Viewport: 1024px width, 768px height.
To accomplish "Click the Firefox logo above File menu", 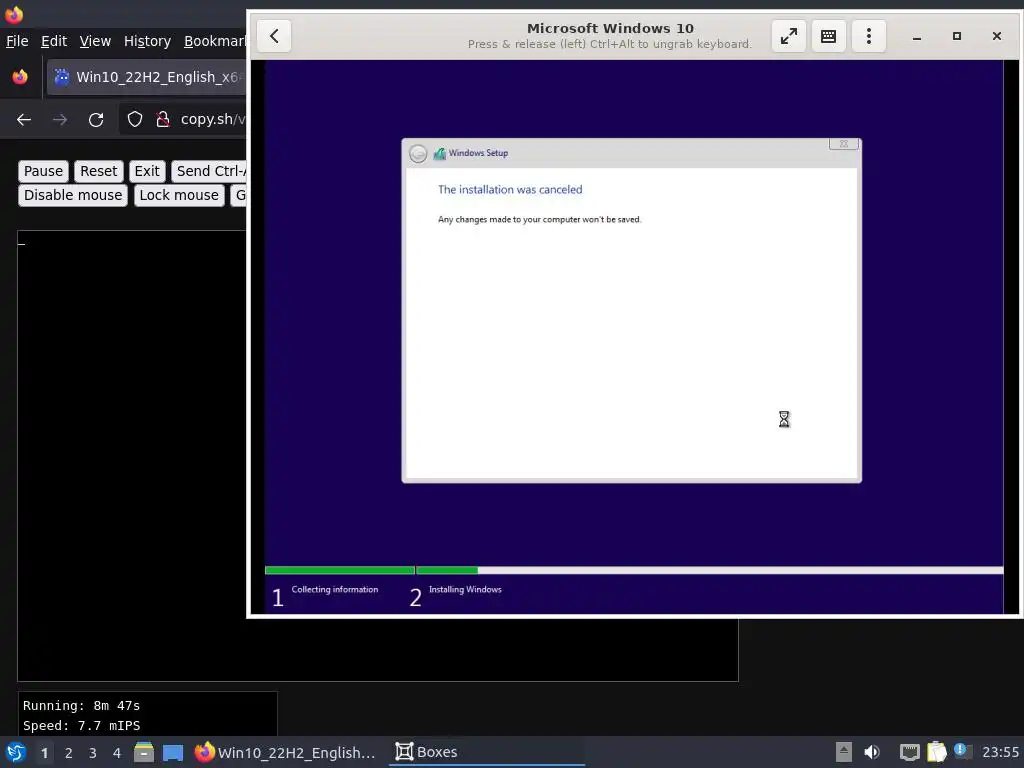I will pos(14,14).
